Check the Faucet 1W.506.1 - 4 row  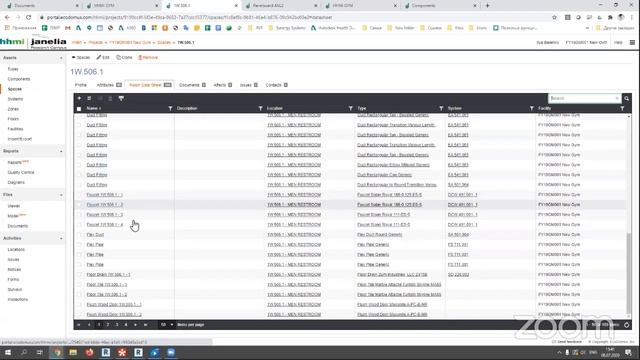point(79,224)
